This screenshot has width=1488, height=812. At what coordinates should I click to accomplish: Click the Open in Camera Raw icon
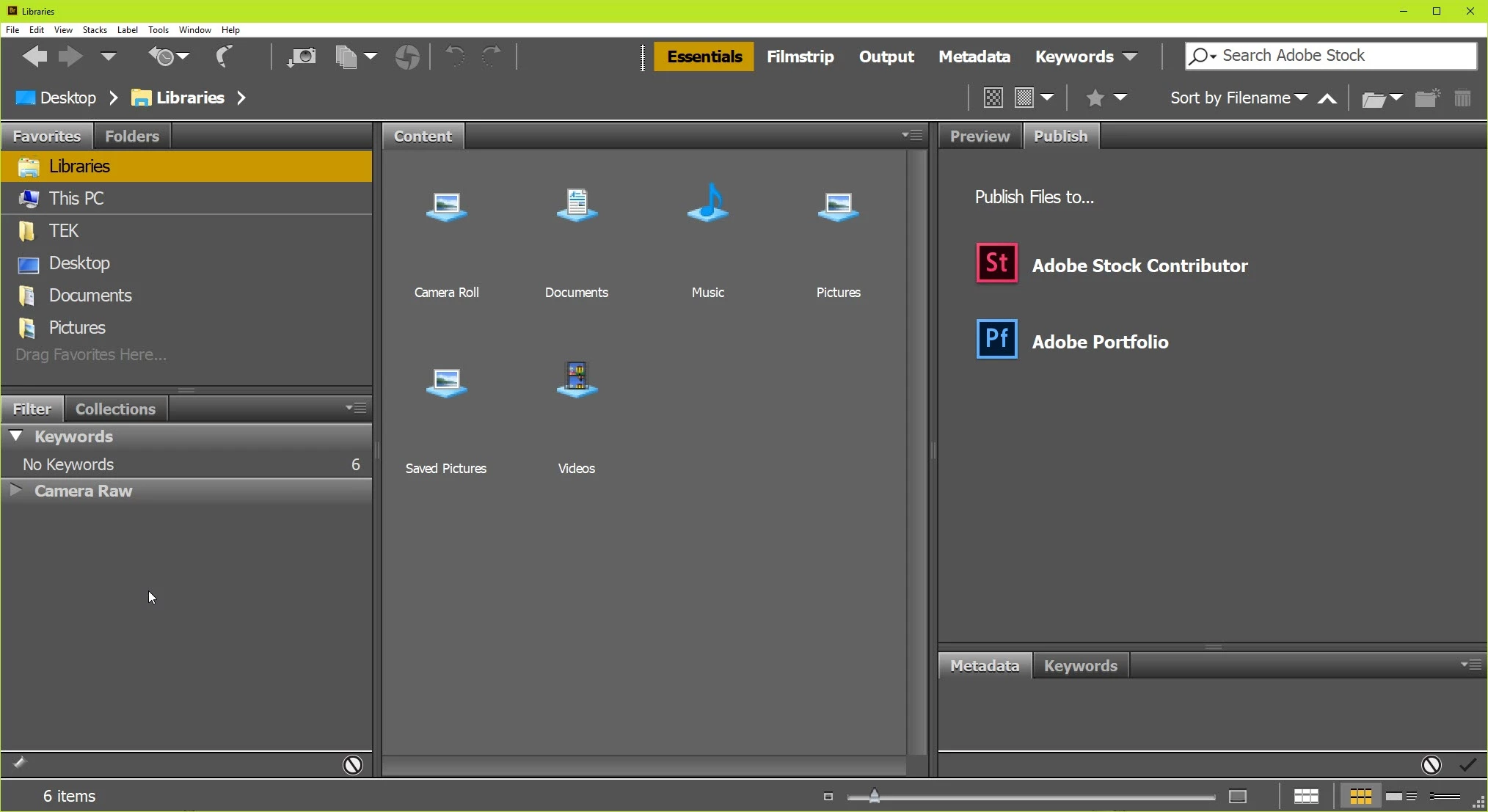[x=407, y=57]
